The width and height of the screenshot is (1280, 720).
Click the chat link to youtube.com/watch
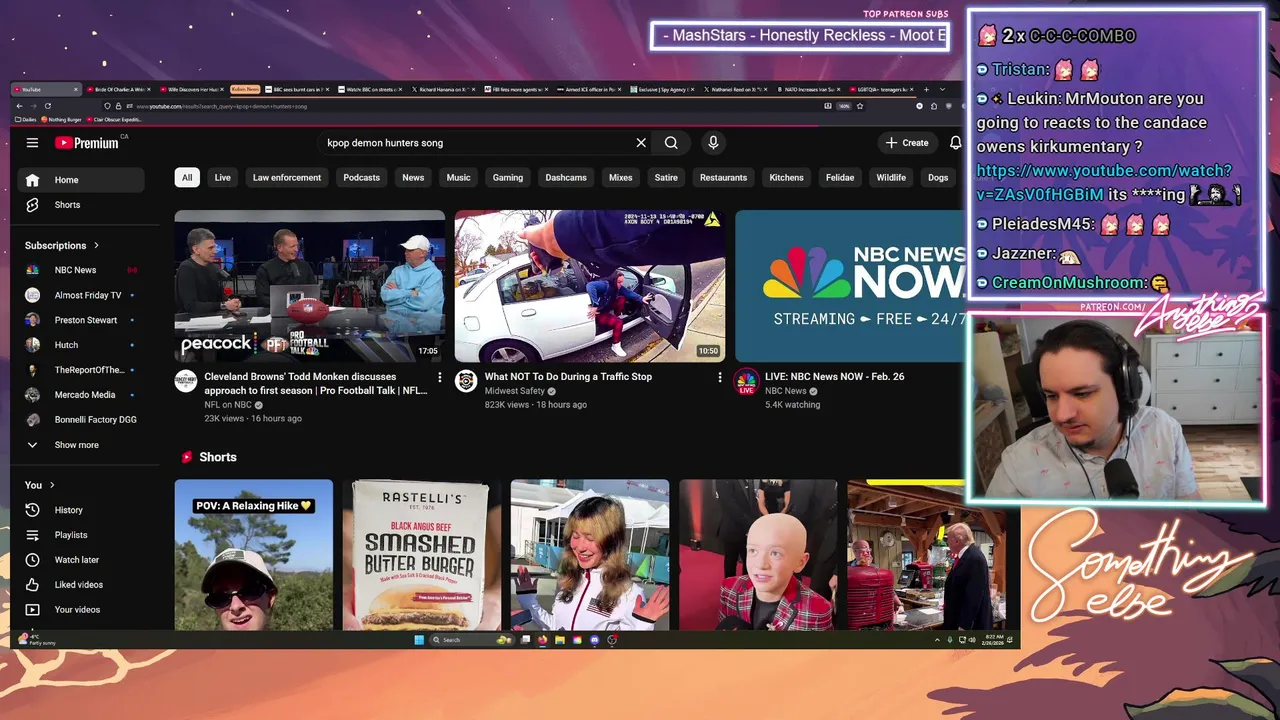tap(1104, 182)
